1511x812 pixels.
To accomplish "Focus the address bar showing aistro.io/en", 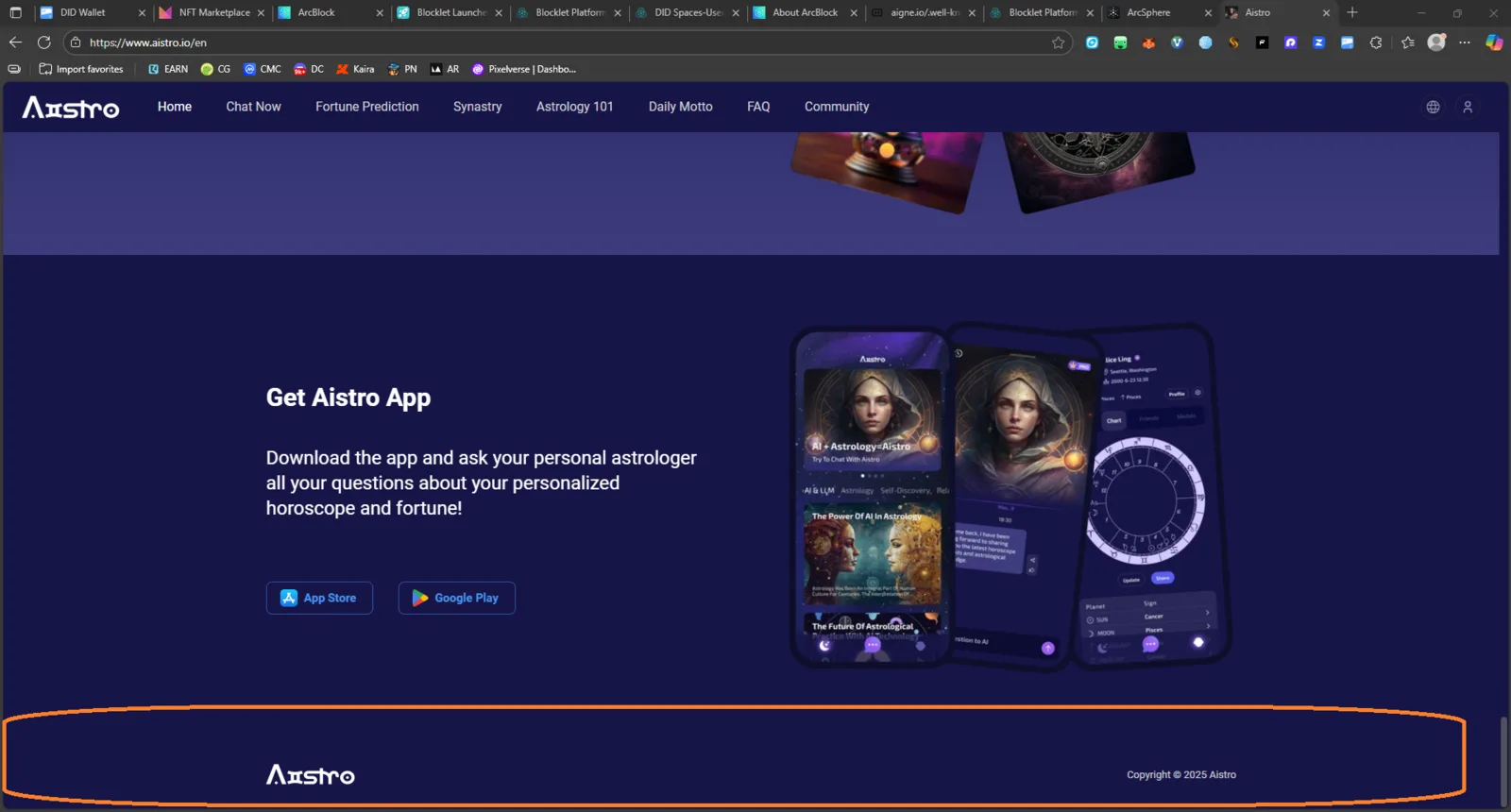I will click(x=567, y=42).
